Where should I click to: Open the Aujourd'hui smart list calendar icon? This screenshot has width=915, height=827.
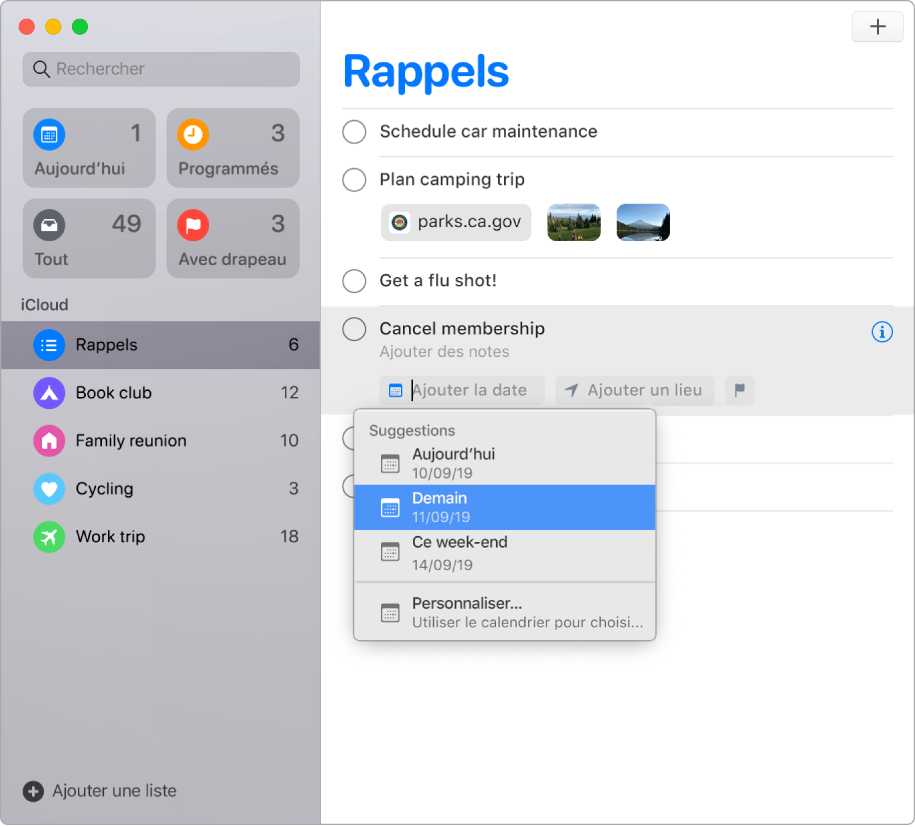(x=49, y=132)
